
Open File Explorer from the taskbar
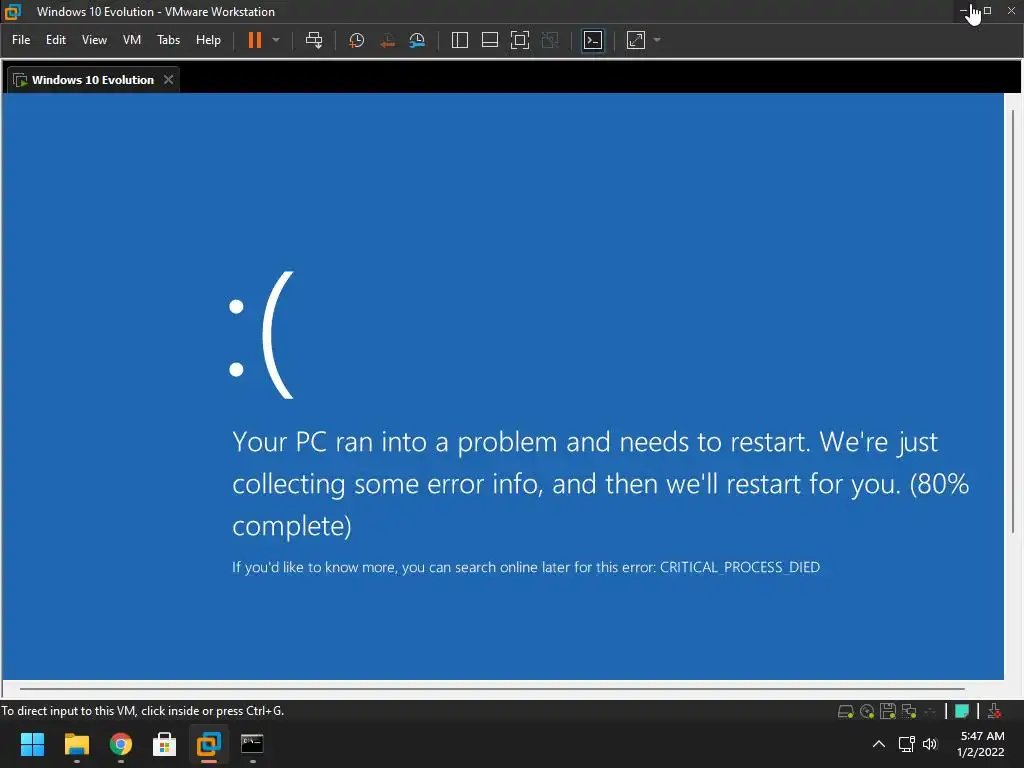pyautogui.click(x=76, y=744)
